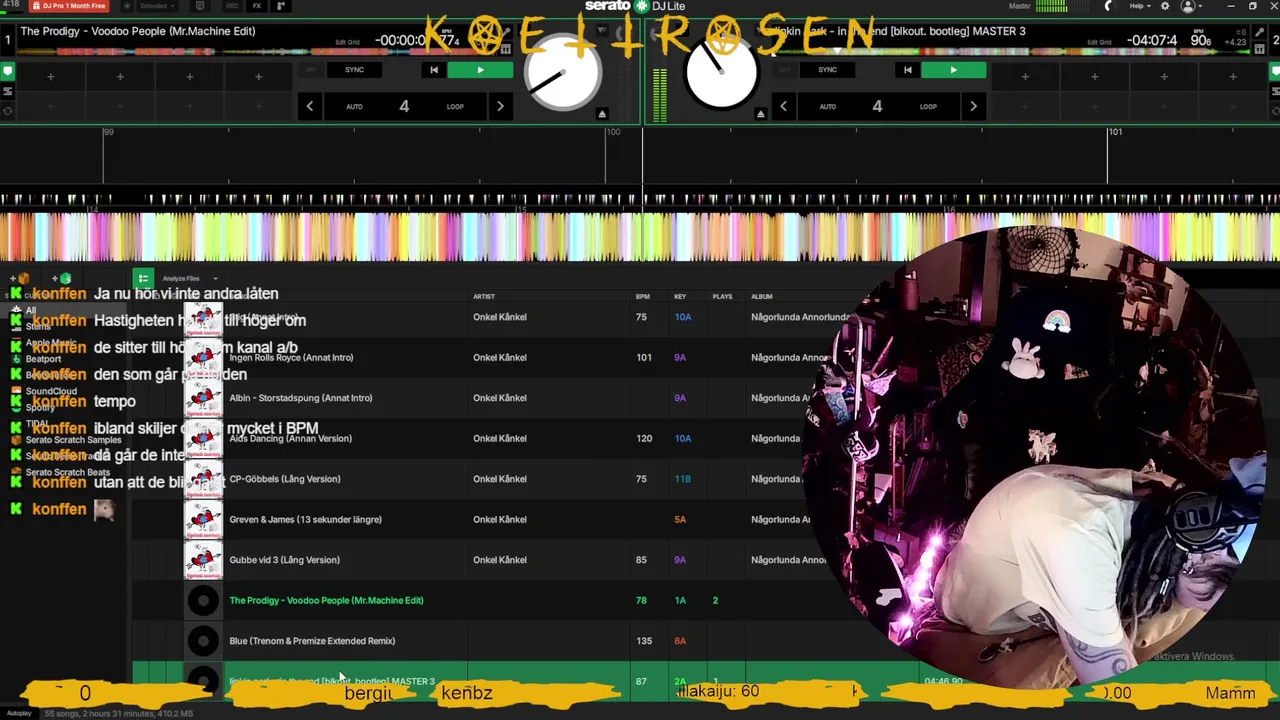Click the beatgrid icon on deck 2
Image resolution: width=1280 pixels, height=720 pixels.
click(x=1258, y=47)
